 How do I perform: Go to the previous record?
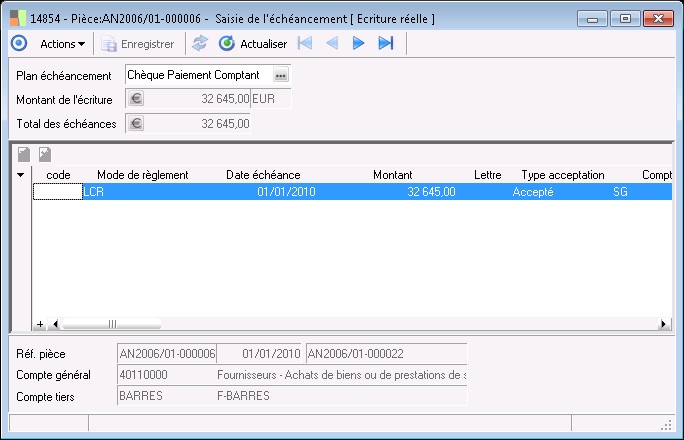[331, 43]
